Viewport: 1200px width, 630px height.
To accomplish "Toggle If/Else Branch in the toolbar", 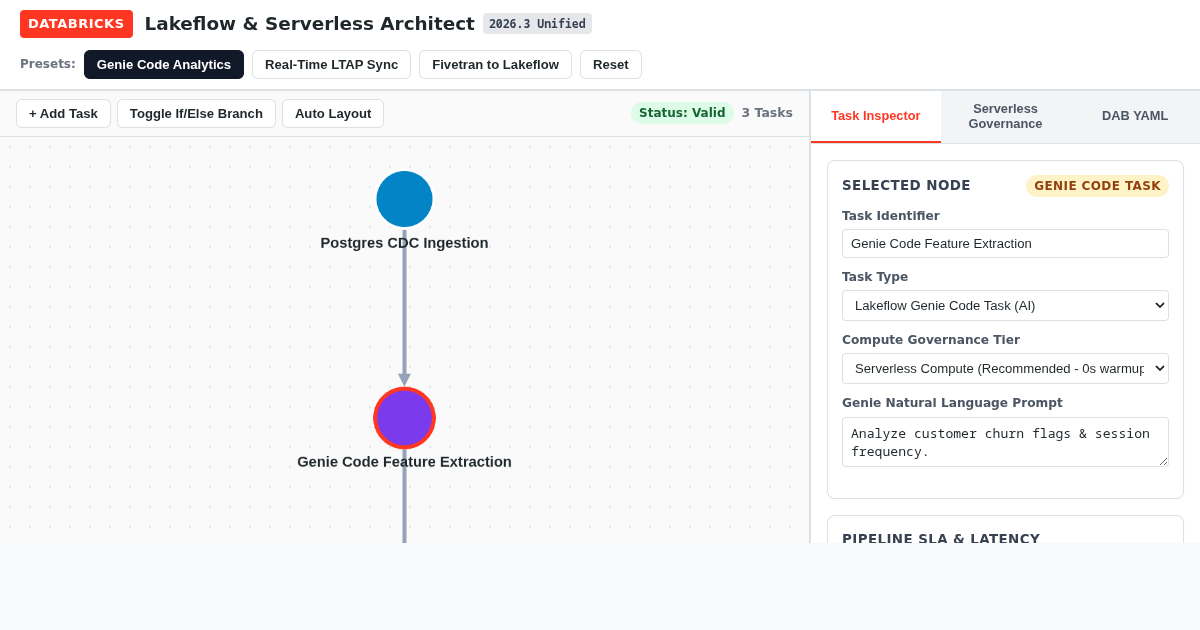I will (196, 113).
